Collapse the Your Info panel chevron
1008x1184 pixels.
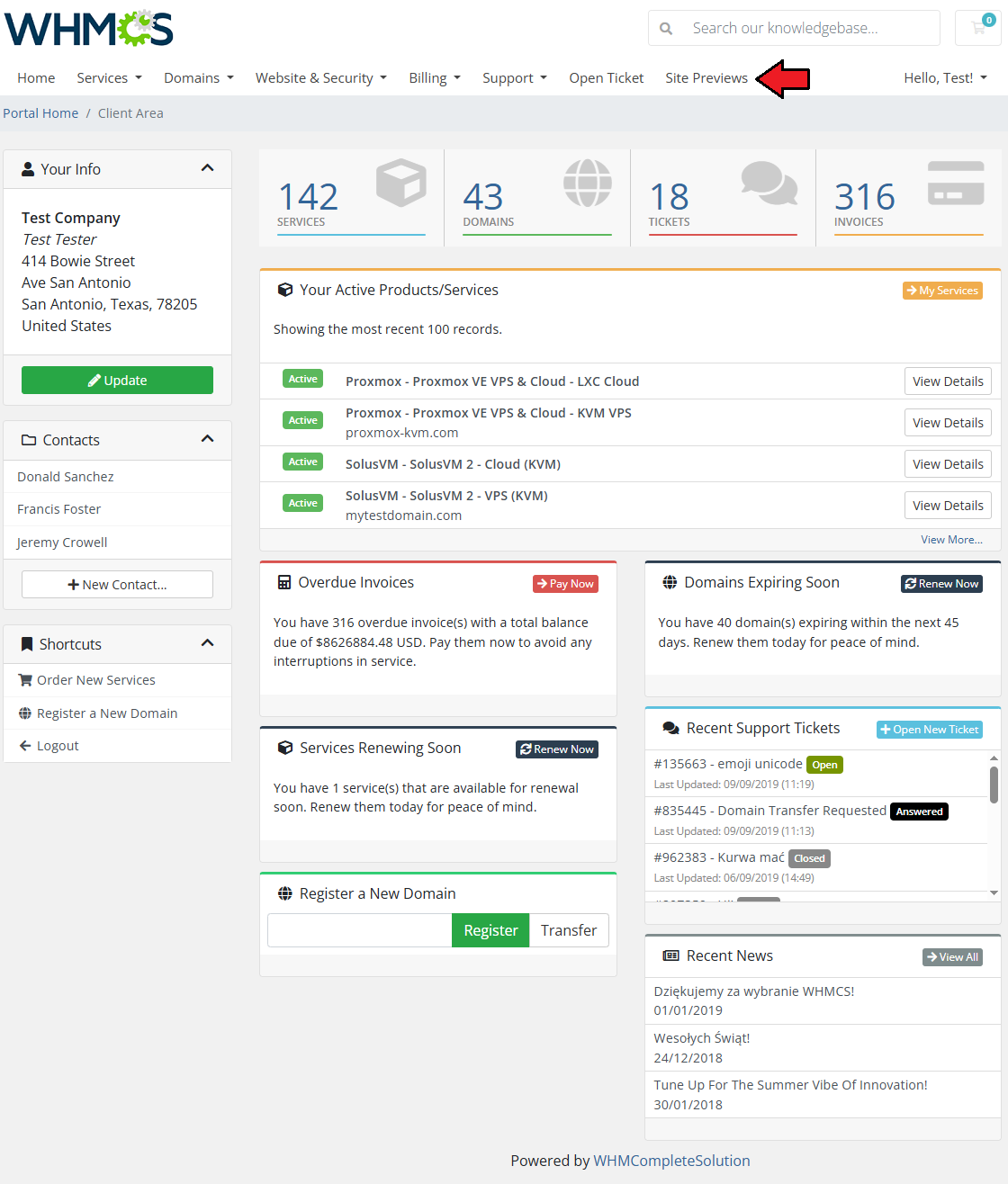(x=208, y=168)
